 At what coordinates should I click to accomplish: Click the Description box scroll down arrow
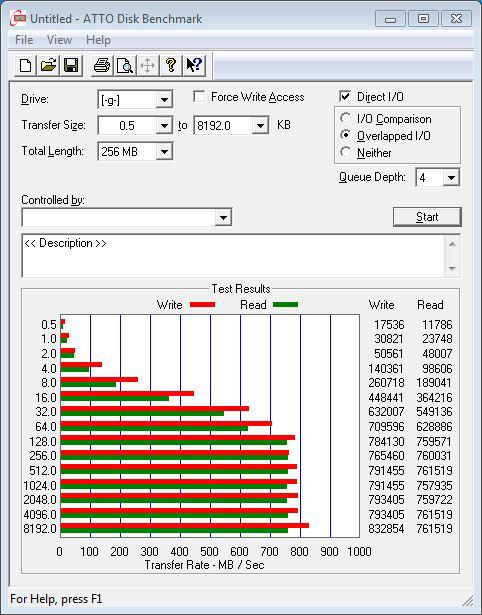coord(452,269)
